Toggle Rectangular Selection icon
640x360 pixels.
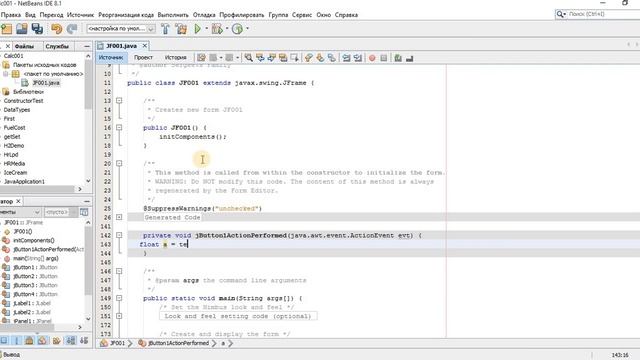(x=294, y=58)
